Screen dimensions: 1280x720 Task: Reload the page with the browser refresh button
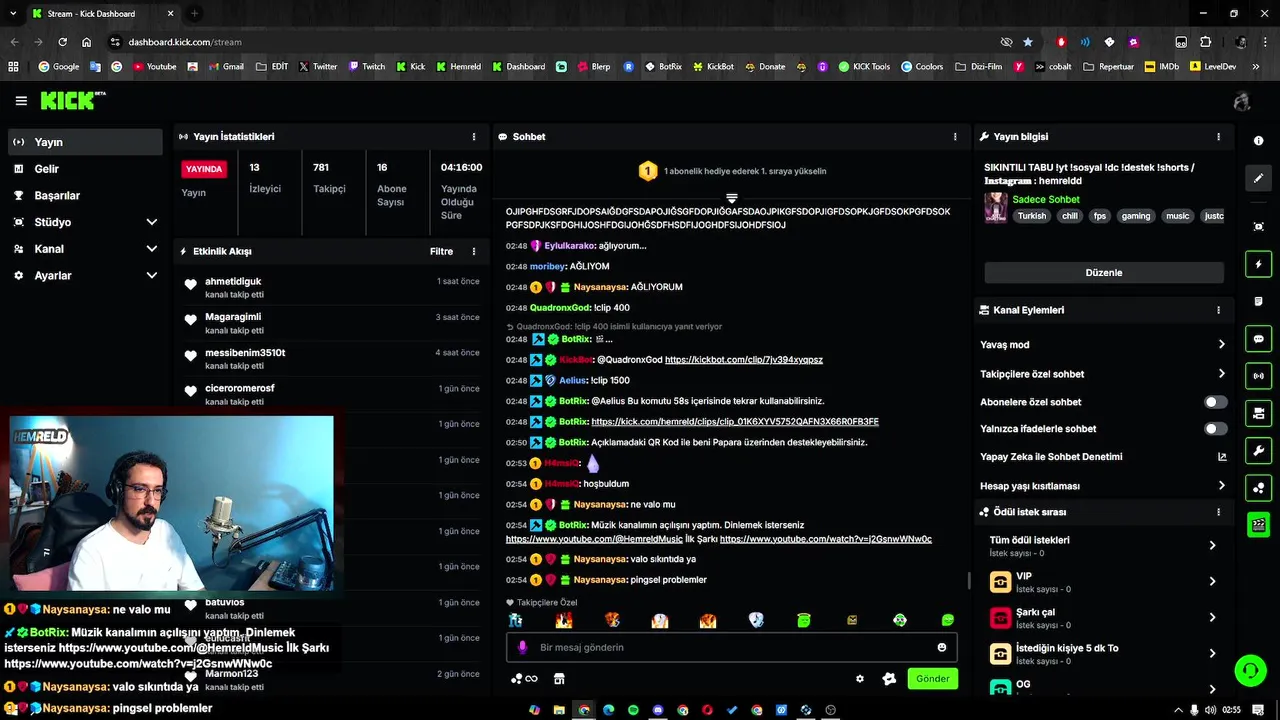coord(62,42)
